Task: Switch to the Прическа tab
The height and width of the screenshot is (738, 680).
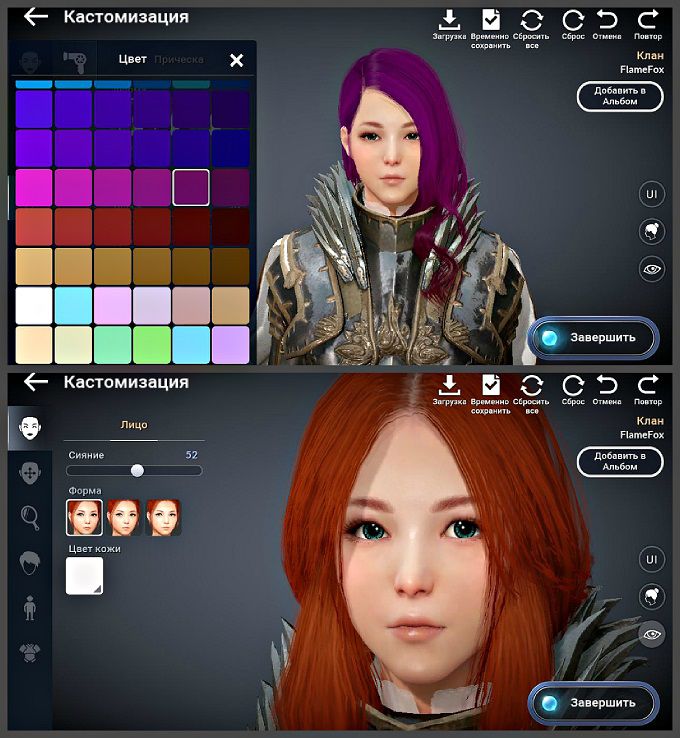Action: point(178,60)
